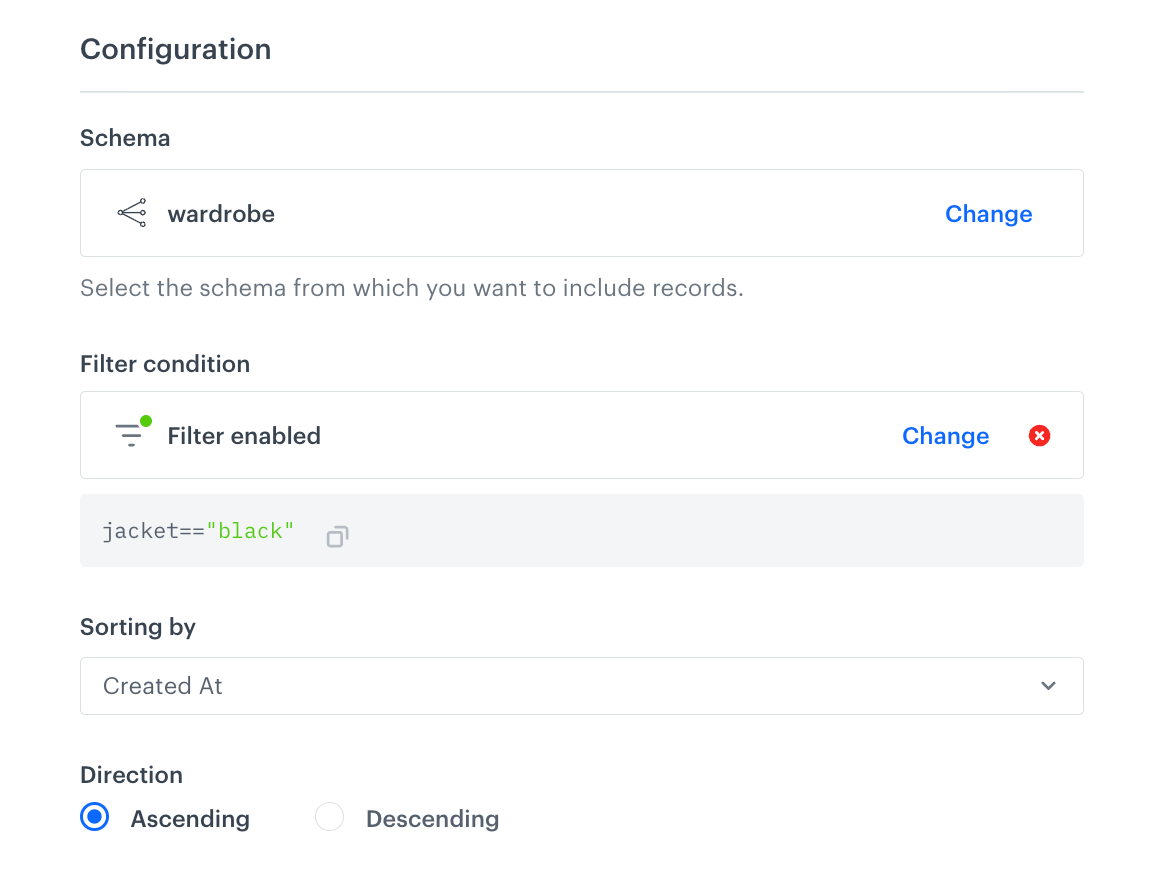The image size is (1150, 870).
Task: Click the jacket=="black" expression text
Action: (x=197, y=530)
